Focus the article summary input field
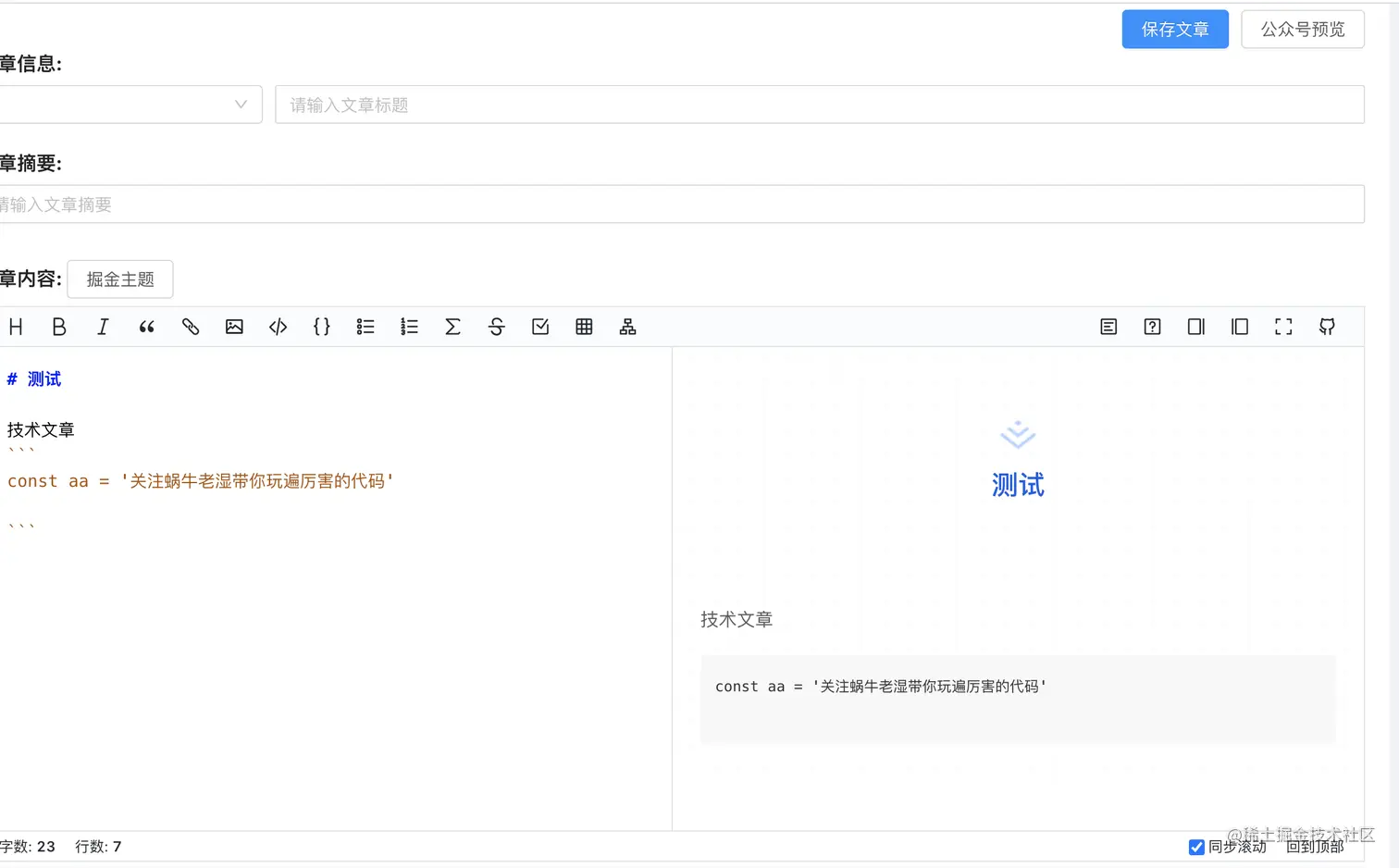 [682, 205]
